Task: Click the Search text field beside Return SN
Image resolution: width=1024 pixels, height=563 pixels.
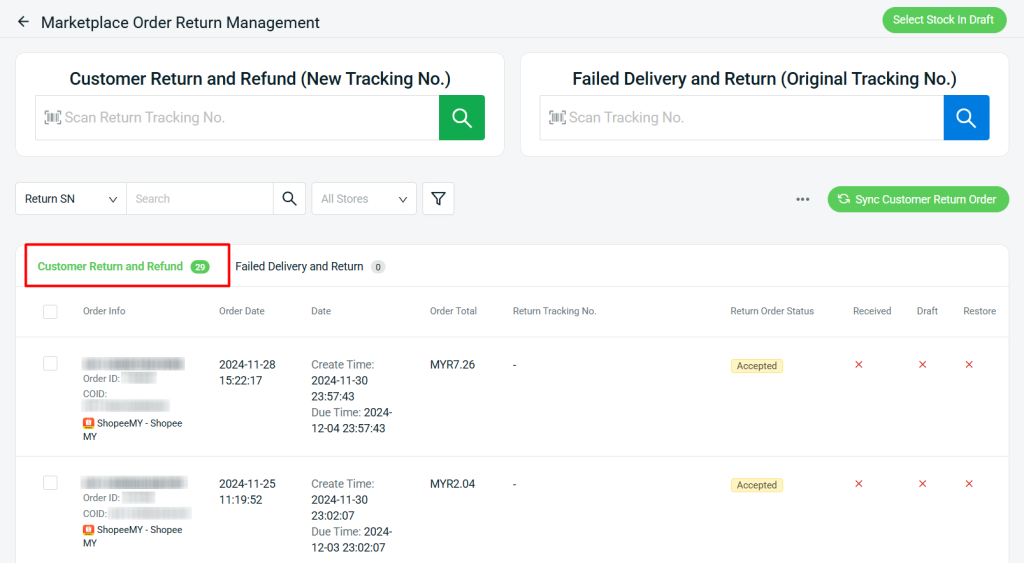Action: pos(200,199)
